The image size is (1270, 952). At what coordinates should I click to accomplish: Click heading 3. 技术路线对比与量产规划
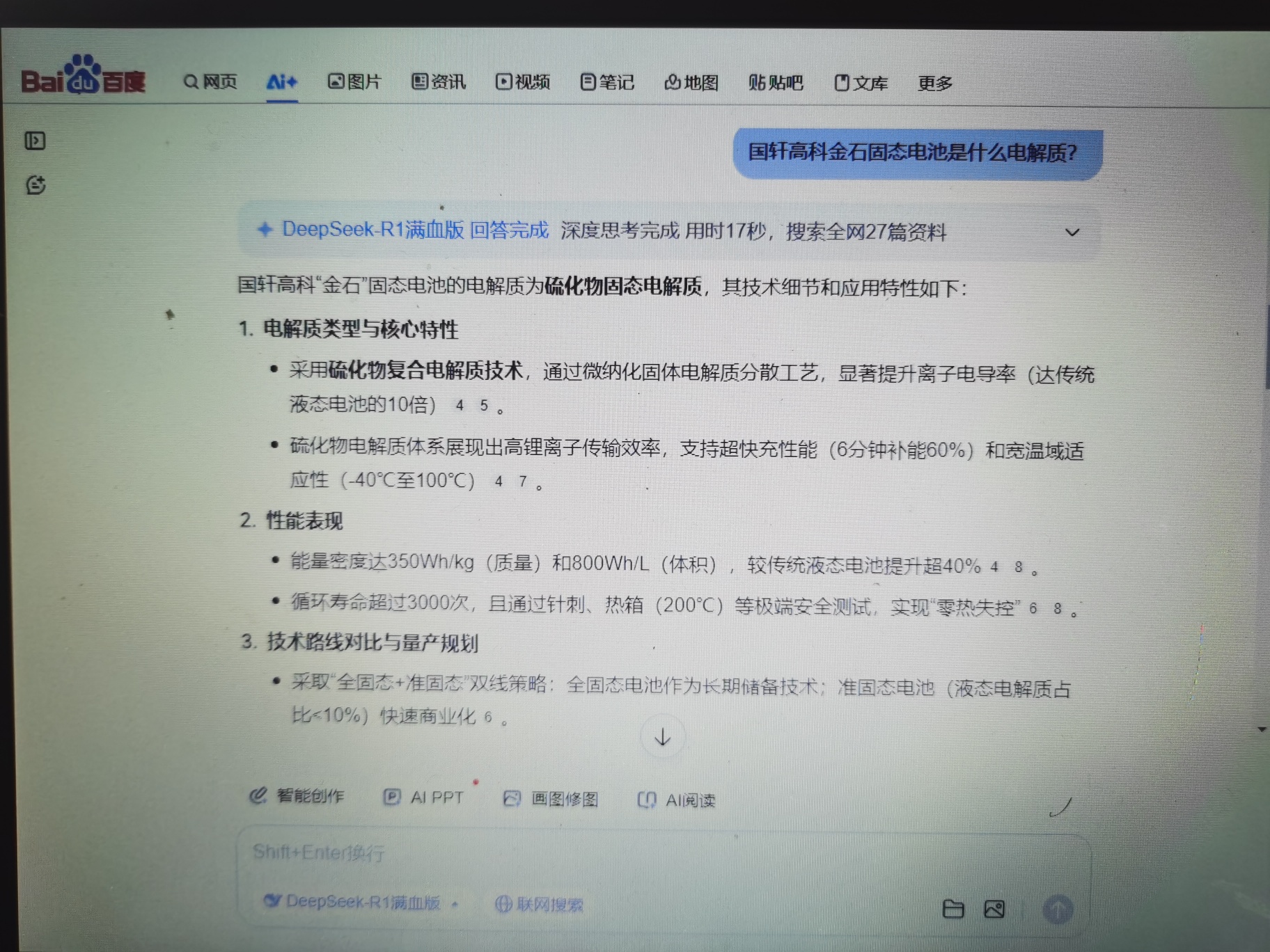359,642
